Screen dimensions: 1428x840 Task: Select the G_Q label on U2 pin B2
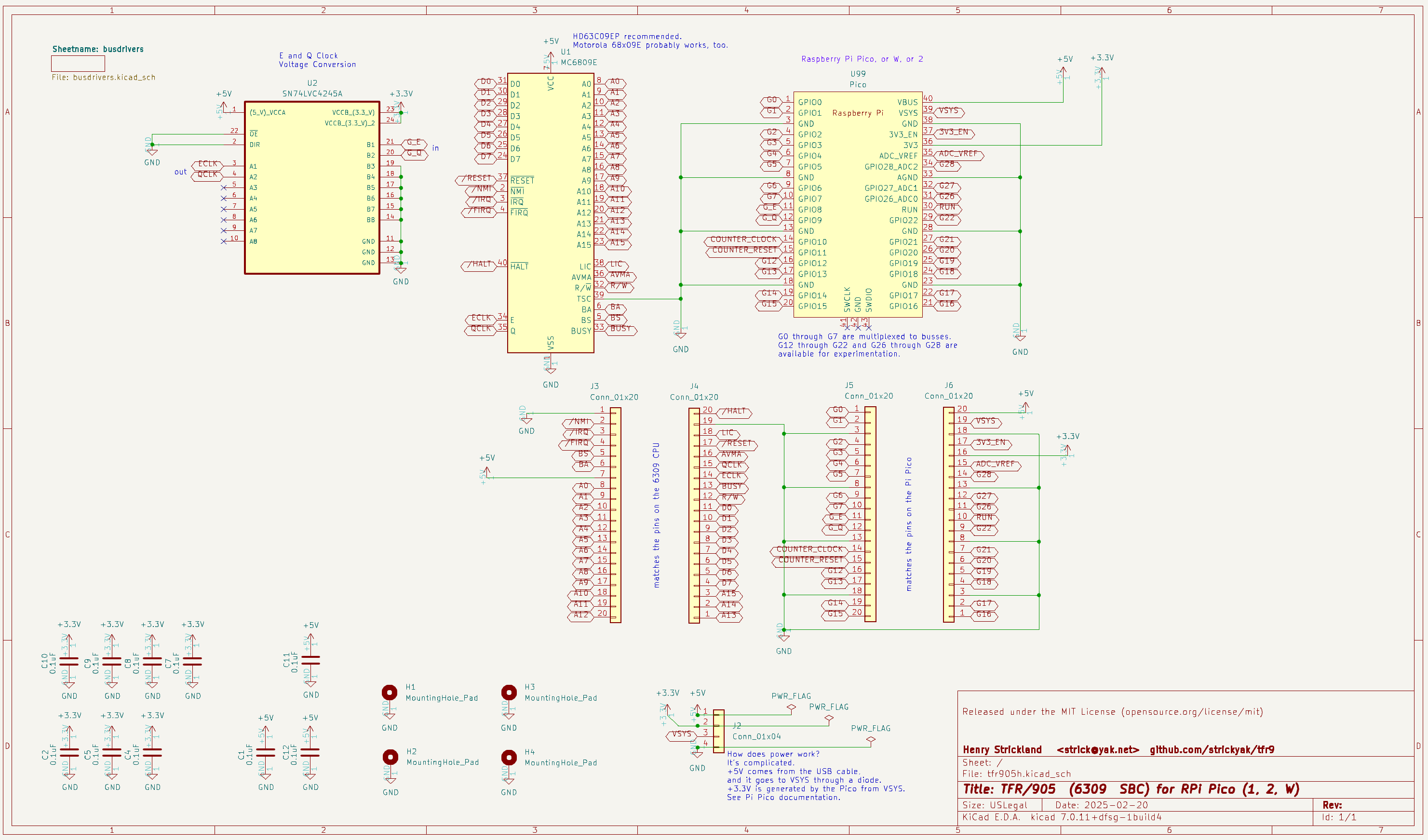(415, 154)
